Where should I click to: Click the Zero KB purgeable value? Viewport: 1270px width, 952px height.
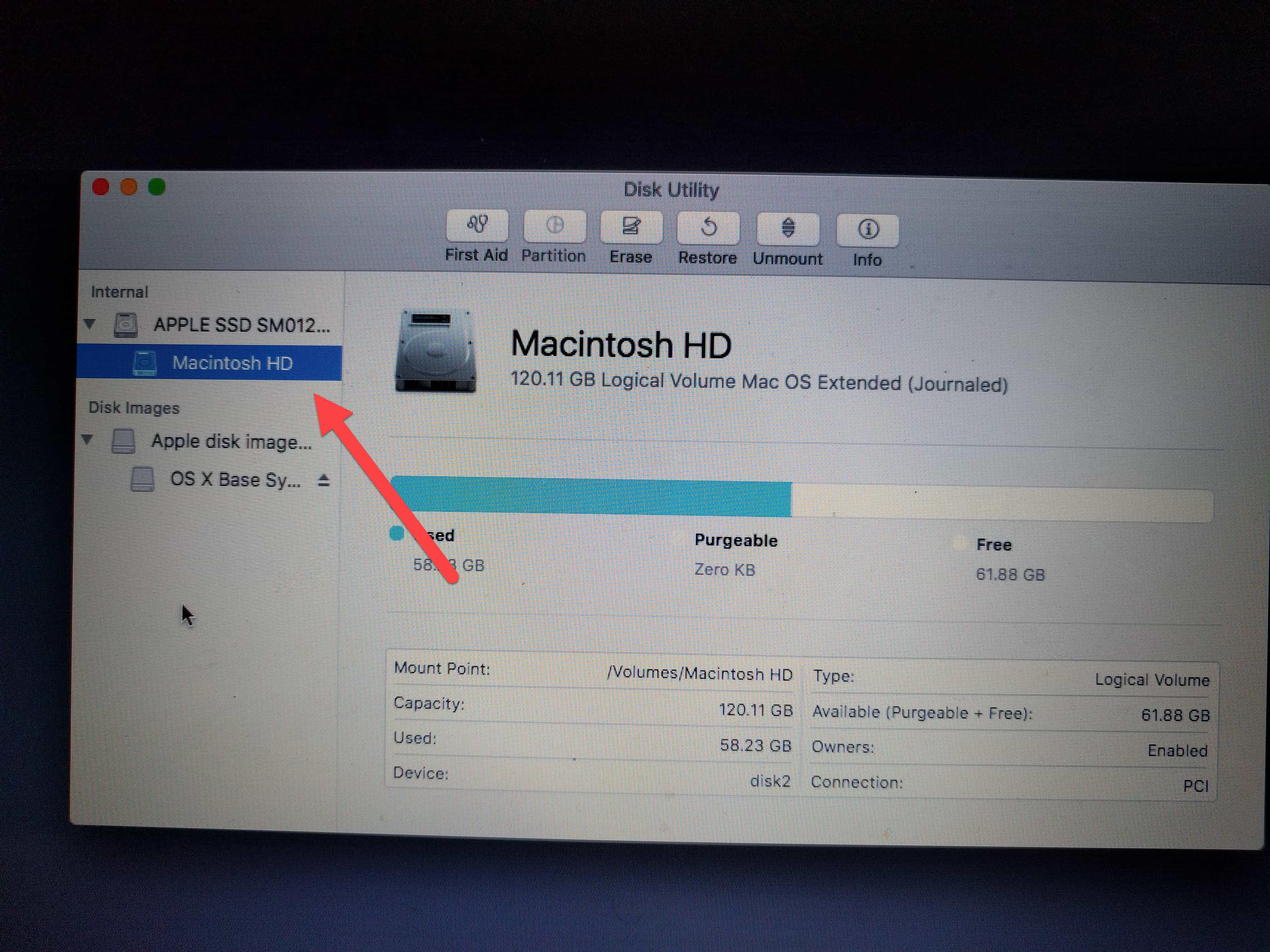click(724, 570)
